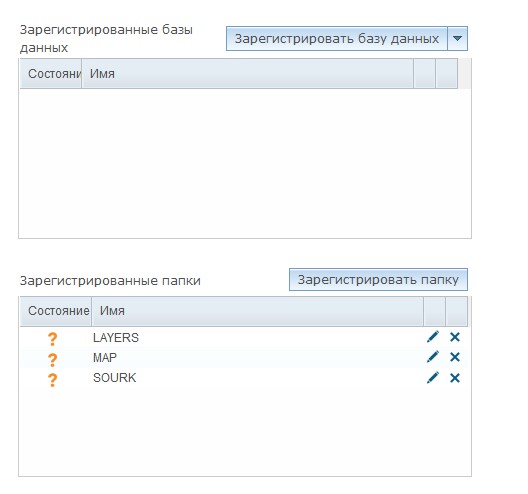Edit the MAP folder with pencil icon
Image resolution: width=528 pixels, height=494 pixels.
tap(433, 357)
